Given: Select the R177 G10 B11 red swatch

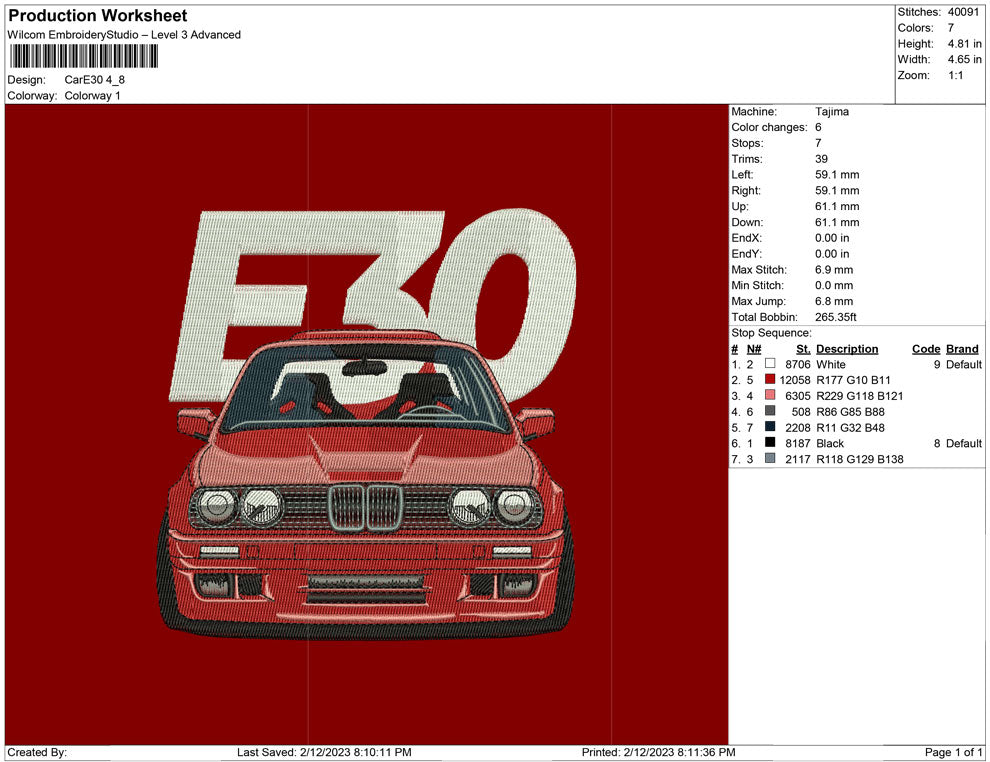Looking at the screenshot, I should [770, 381].
